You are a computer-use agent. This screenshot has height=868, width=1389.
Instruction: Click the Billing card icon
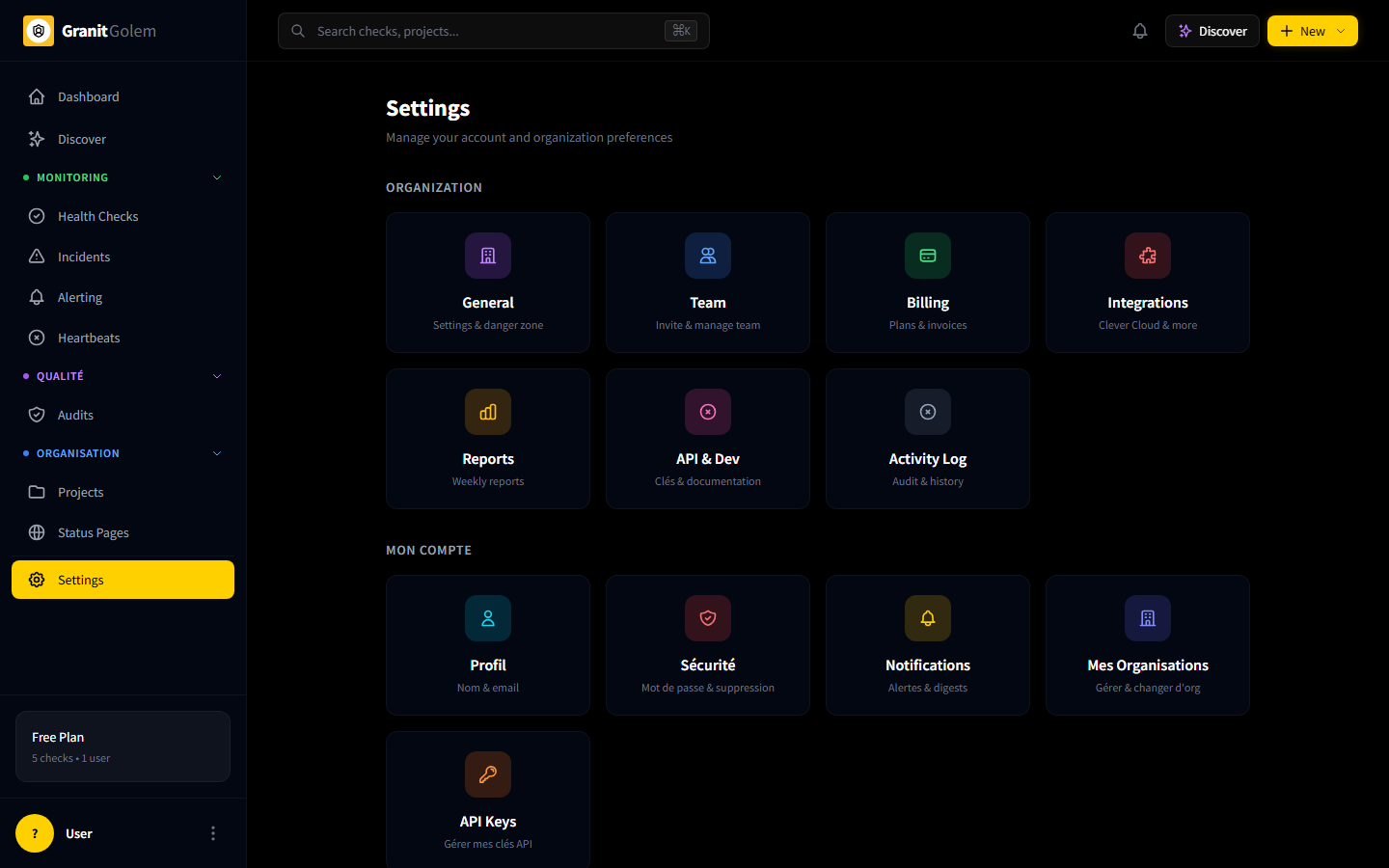(928, 256)
